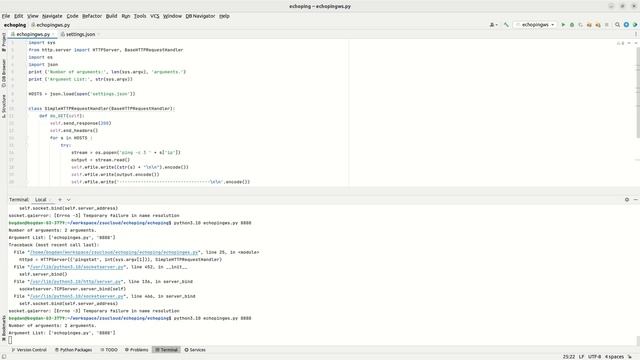
Task: Open the DB Browser sidebar panel
Action: coord(4,73)
